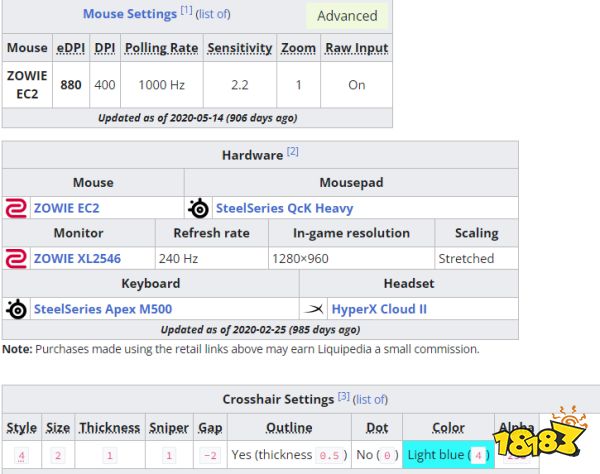Open ZOWIE XL2546 monitor link
The width and height of the screenshot is (600, 474).
77,259
